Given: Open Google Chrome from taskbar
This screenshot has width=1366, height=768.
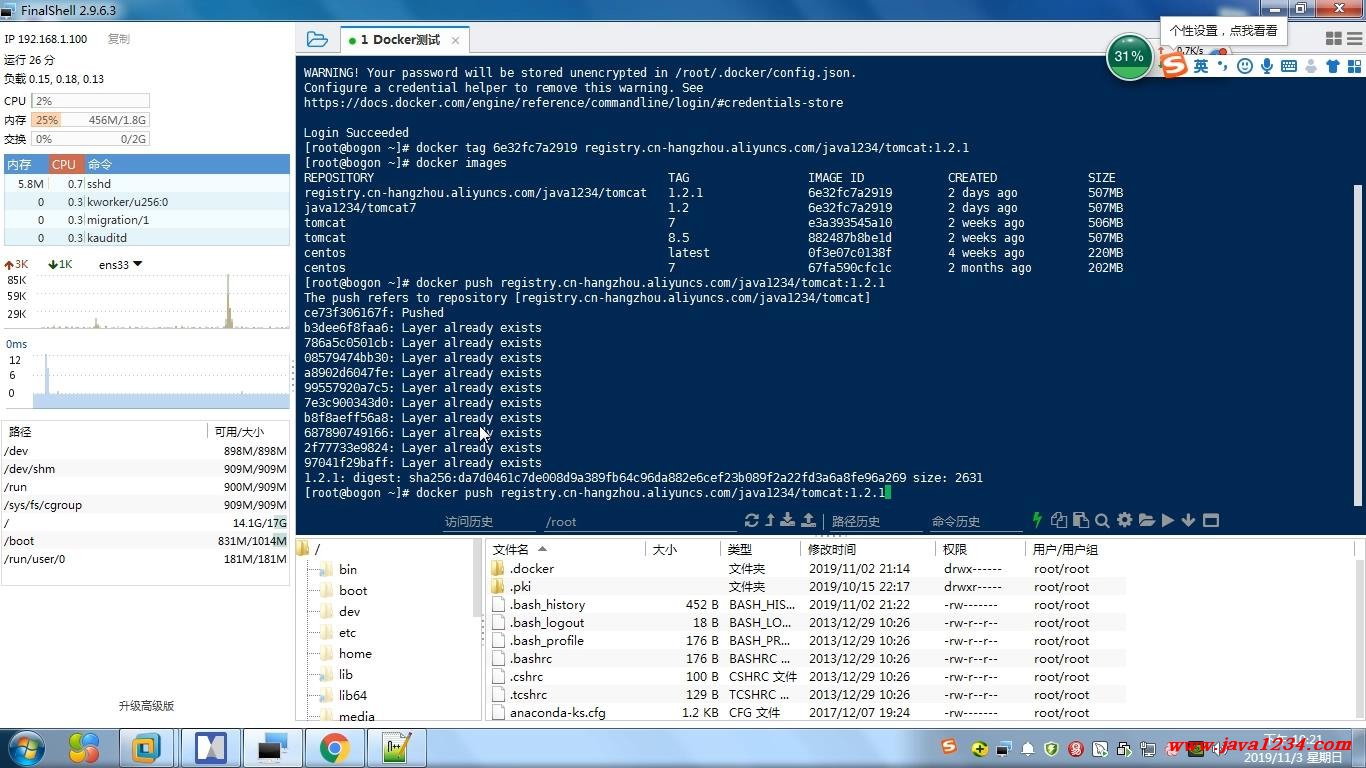Looking at the screenshot, I should click(334, 748).
